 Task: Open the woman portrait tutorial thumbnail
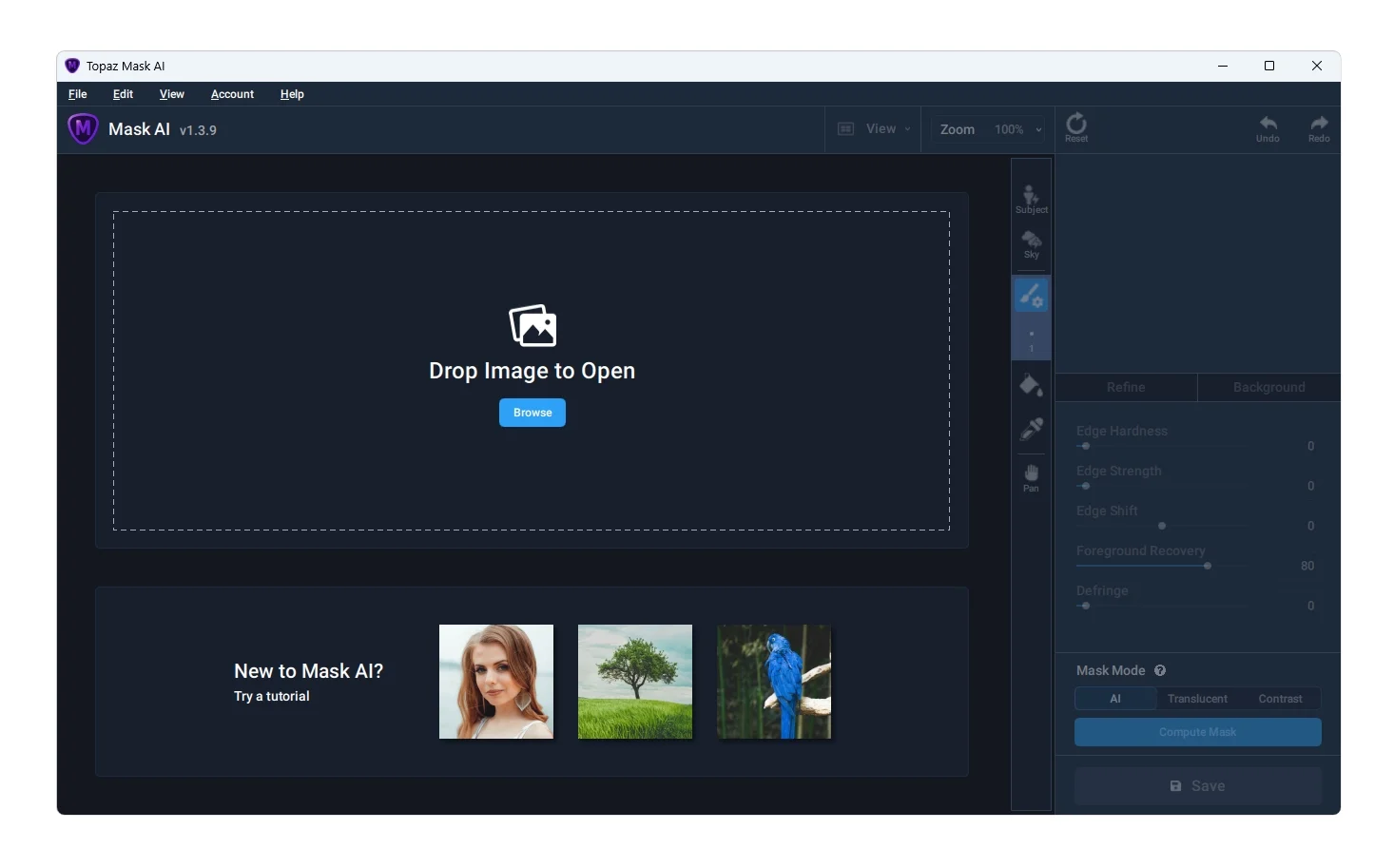pos(496,682)
